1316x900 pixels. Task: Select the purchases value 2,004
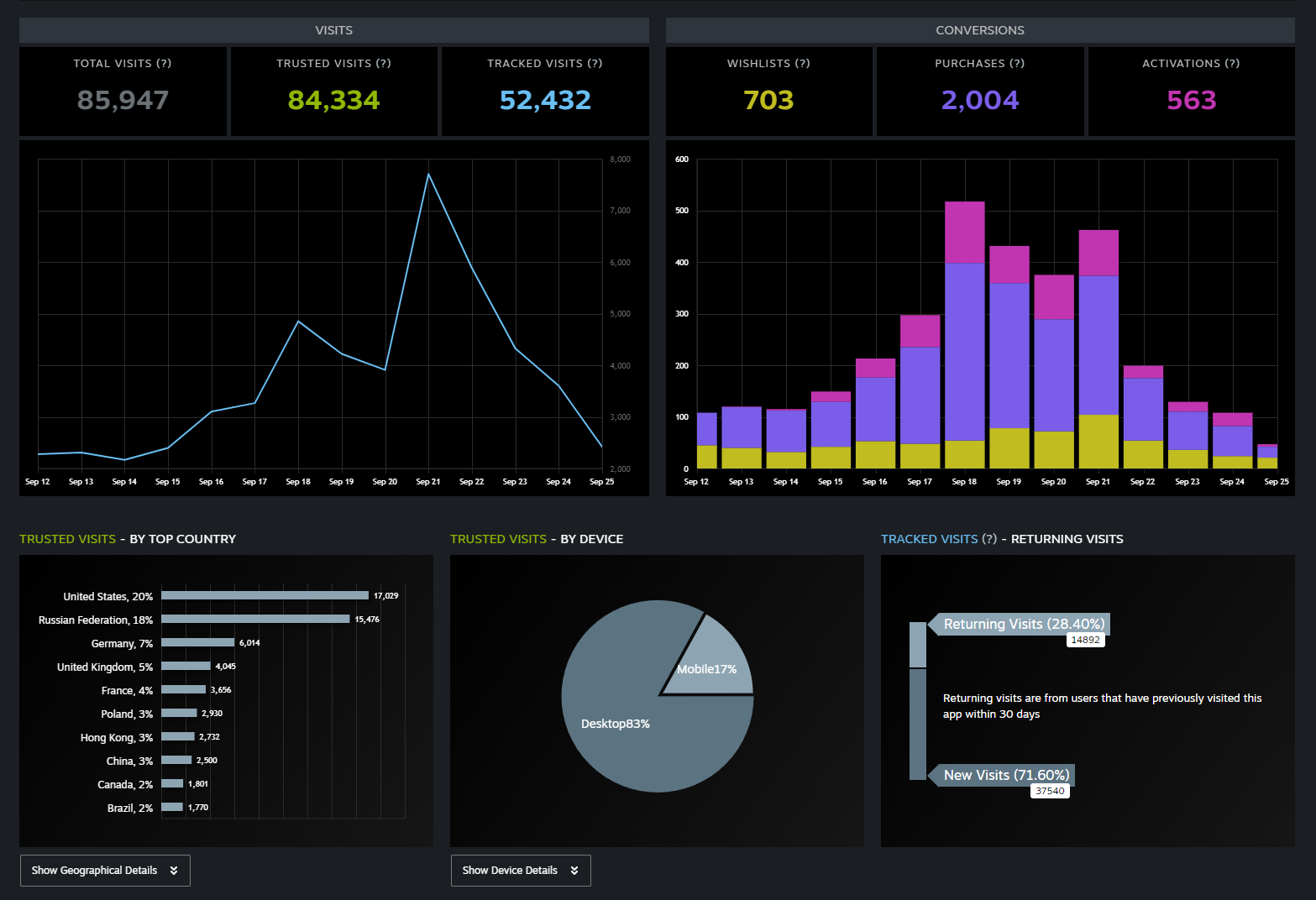[x=980, y=101]
